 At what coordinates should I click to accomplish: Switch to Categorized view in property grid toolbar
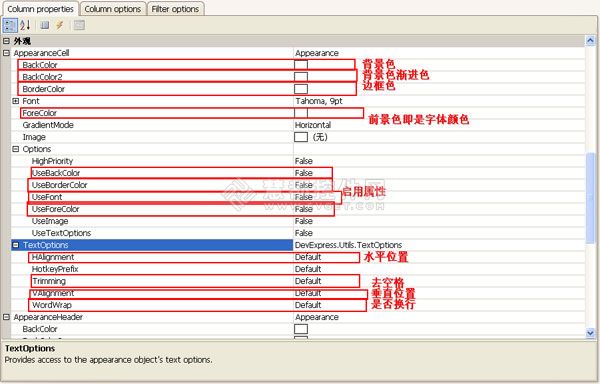pyautogui.click(x=10, y=25)
